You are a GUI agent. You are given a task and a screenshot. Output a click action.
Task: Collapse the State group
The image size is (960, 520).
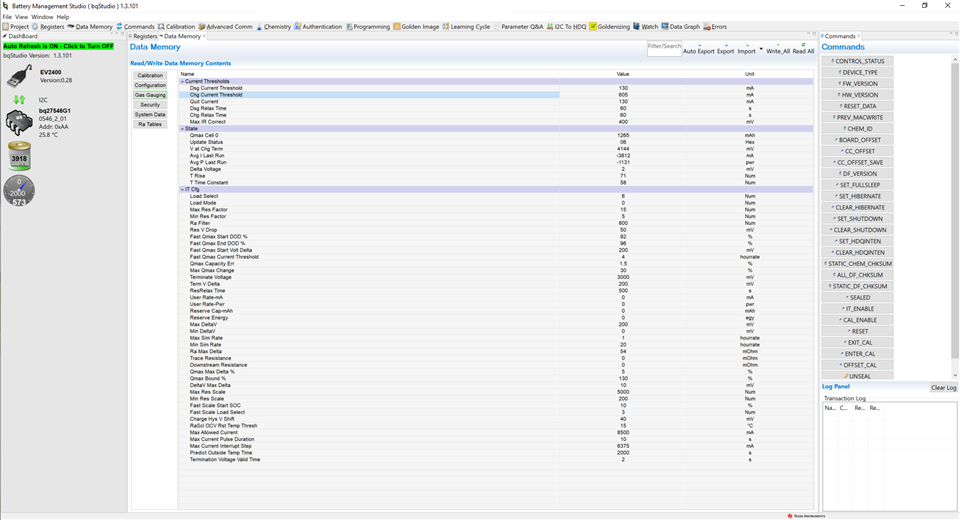tap(182, 129)
